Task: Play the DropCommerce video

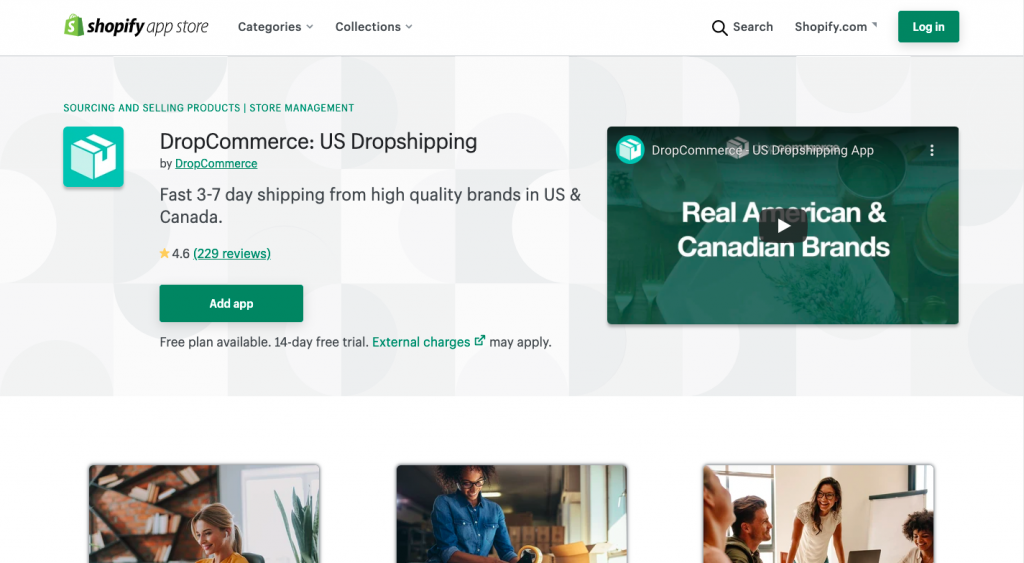Action: click(783, 226)
